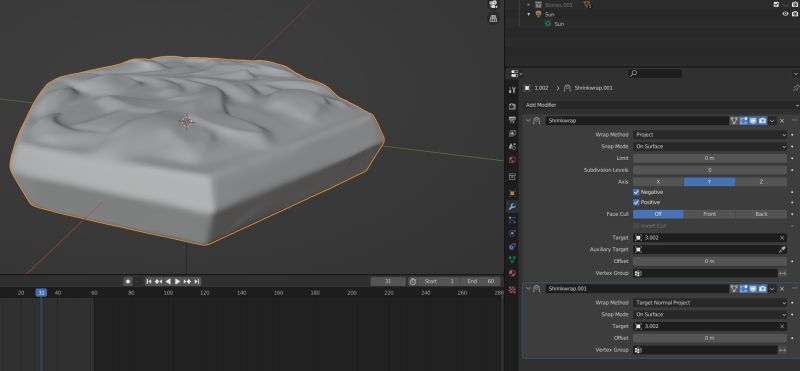Screen dimensions: 800x371
Task: Open the Object Constraints tab
Action: (x=512, y=246)
